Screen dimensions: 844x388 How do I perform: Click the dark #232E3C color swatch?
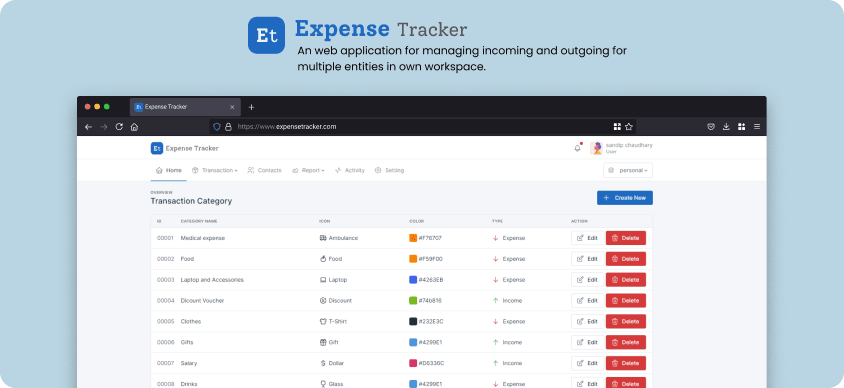(413, 321)
